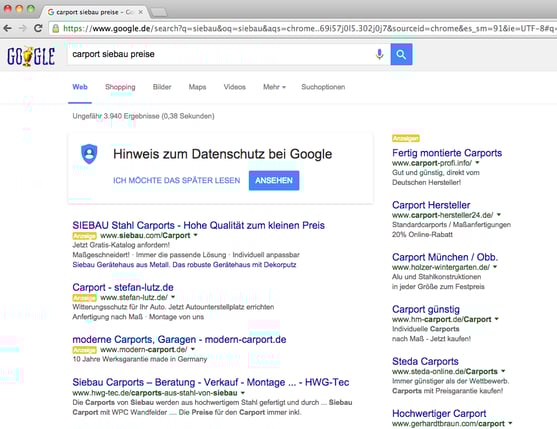Image resolution: width=557 pixels, height=429 pixels.
Task: Click the browser forward arrow
Action: pos(23,28)
